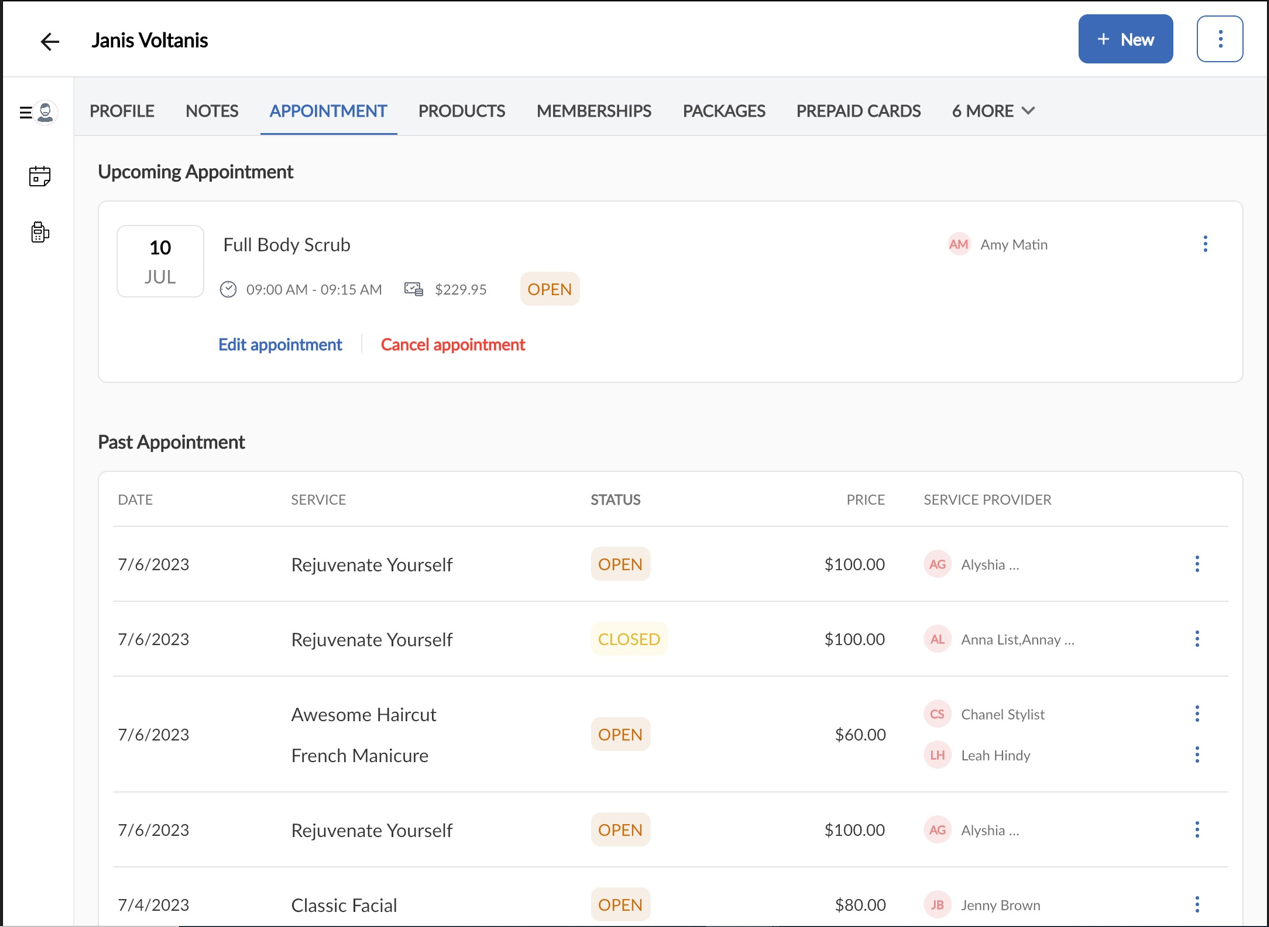Click the Jenny Brown provider name
This screenshot has height=927, width=1269.
click(1000, 905)
